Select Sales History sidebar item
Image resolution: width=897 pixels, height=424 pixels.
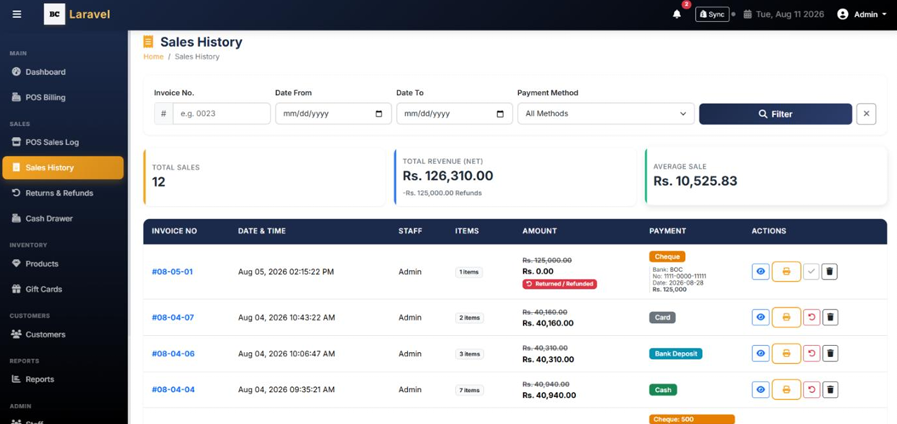pos(63,168)
